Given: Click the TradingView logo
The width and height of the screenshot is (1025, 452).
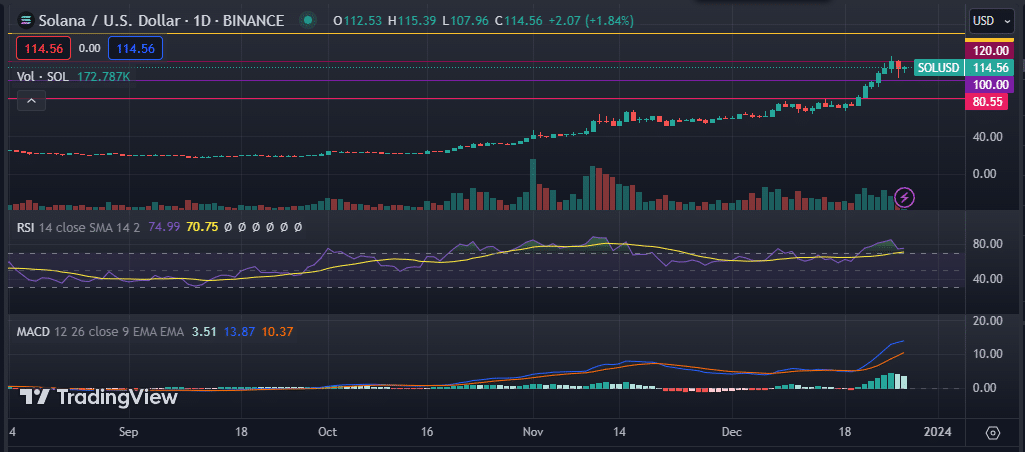Looking at the screenshot, I should 100,397.
